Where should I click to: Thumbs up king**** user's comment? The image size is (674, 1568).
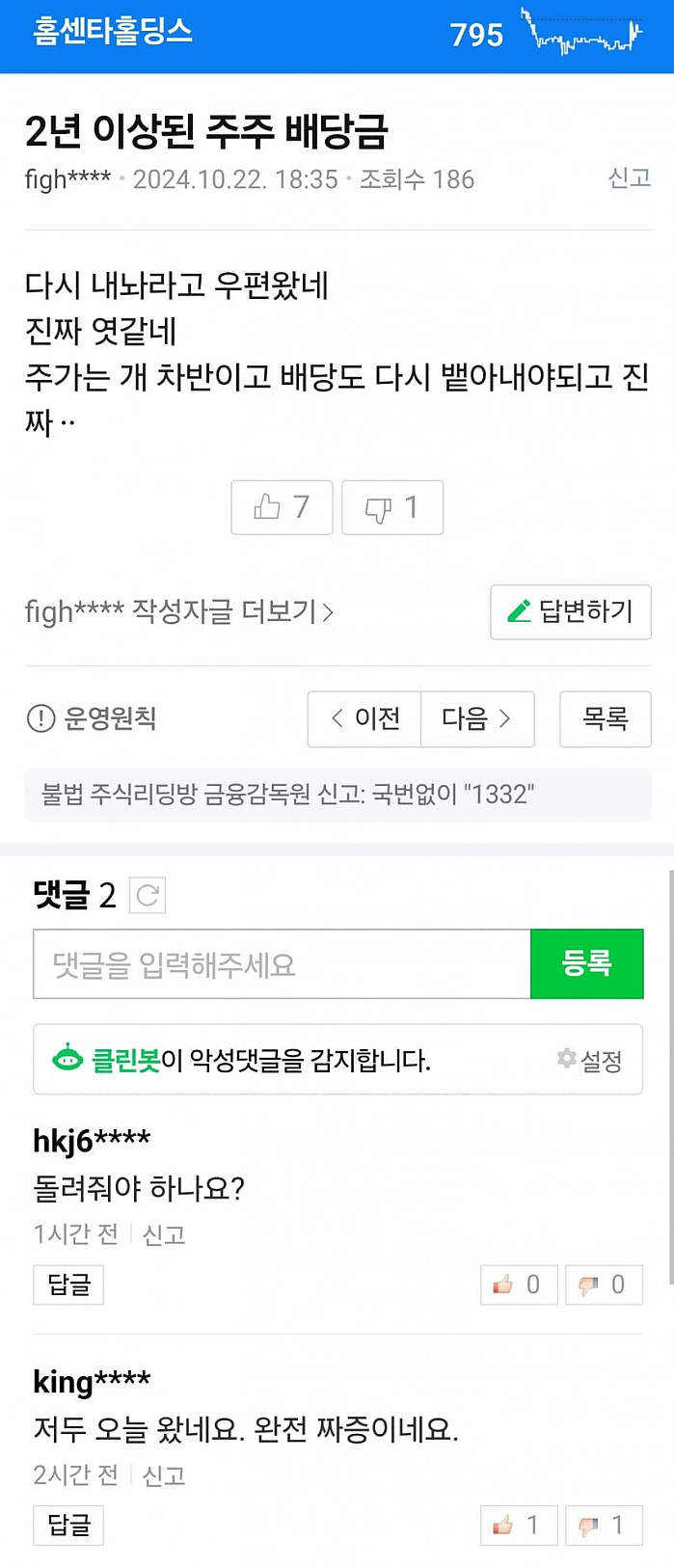click(519, 1526)
